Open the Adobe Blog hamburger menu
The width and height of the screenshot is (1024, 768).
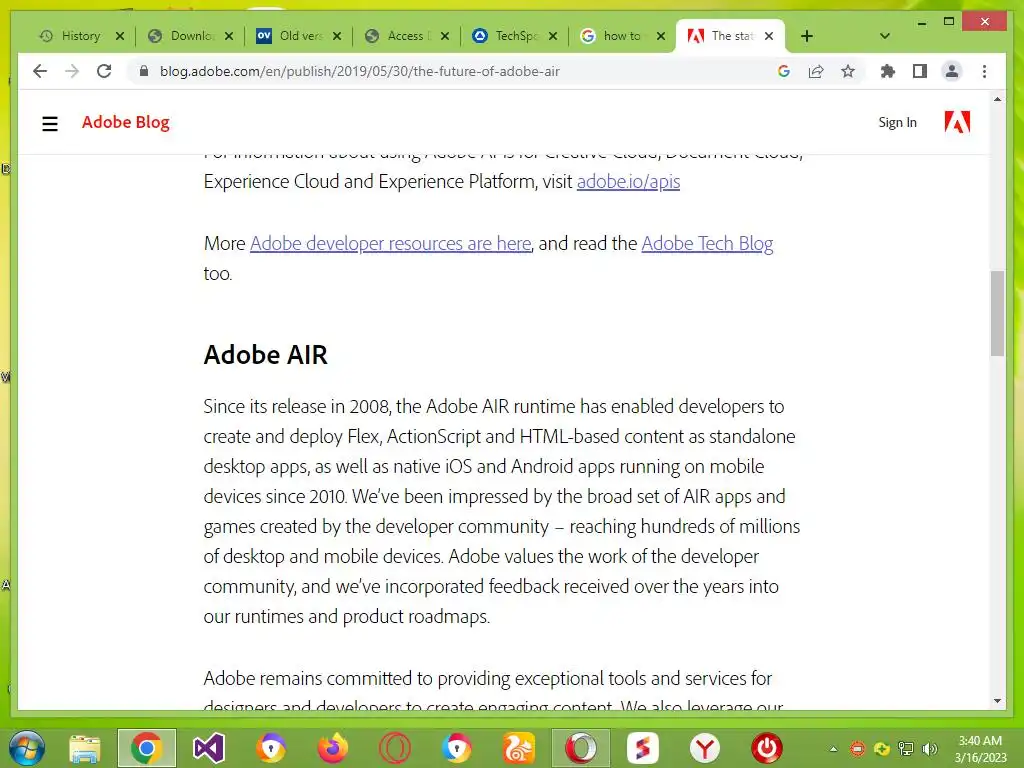[50, 123]
